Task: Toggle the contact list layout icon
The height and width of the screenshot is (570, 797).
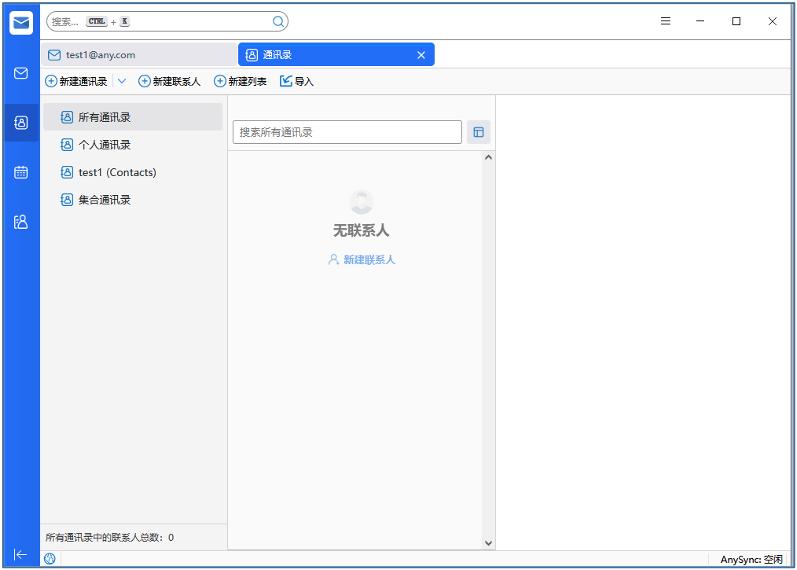Action: 478,132
